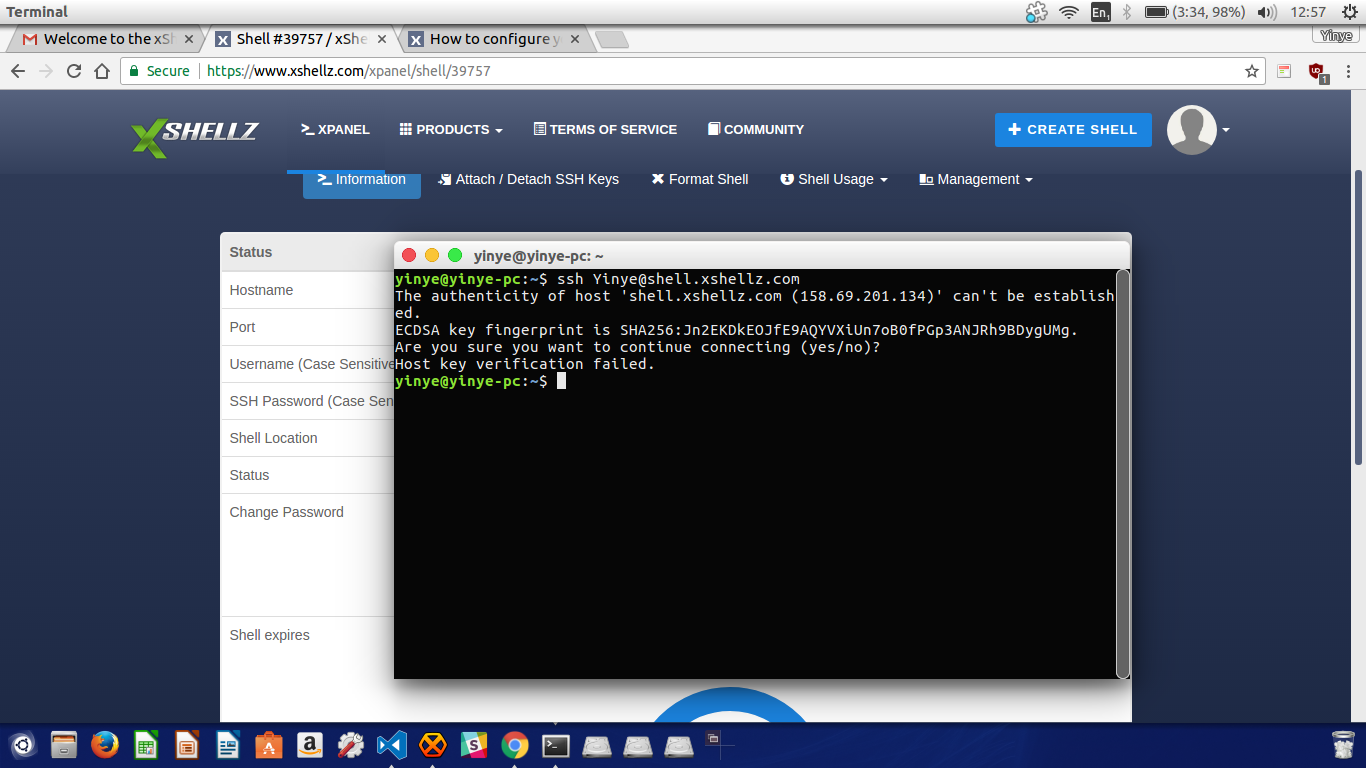Screen dimensions: 1366x768
Task: Click the terminal vertical scrollbar
Action: tap(1122, 473)
